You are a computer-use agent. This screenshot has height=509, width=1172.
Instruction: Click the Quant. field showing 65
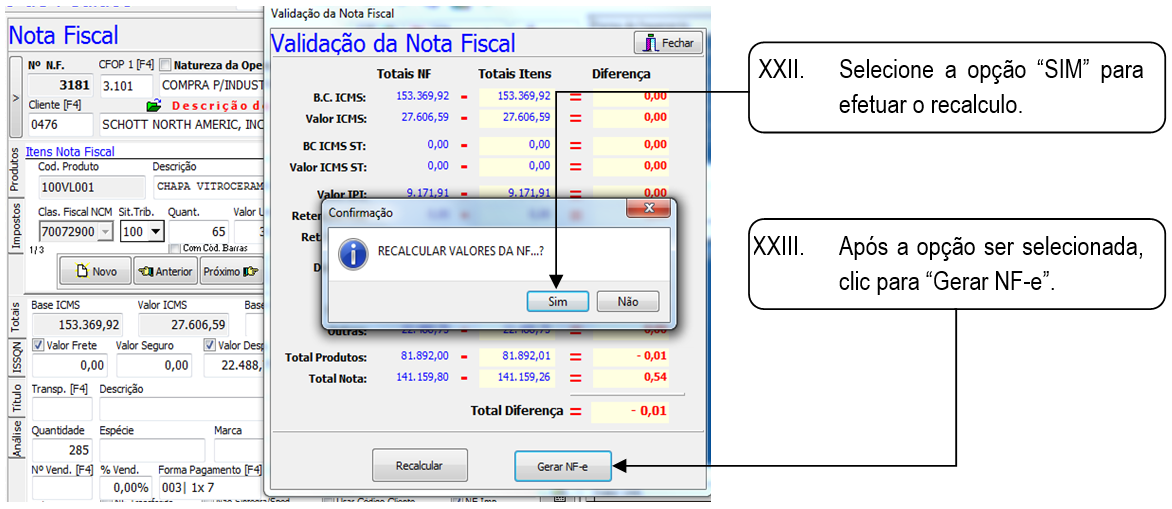pos(199,232)
